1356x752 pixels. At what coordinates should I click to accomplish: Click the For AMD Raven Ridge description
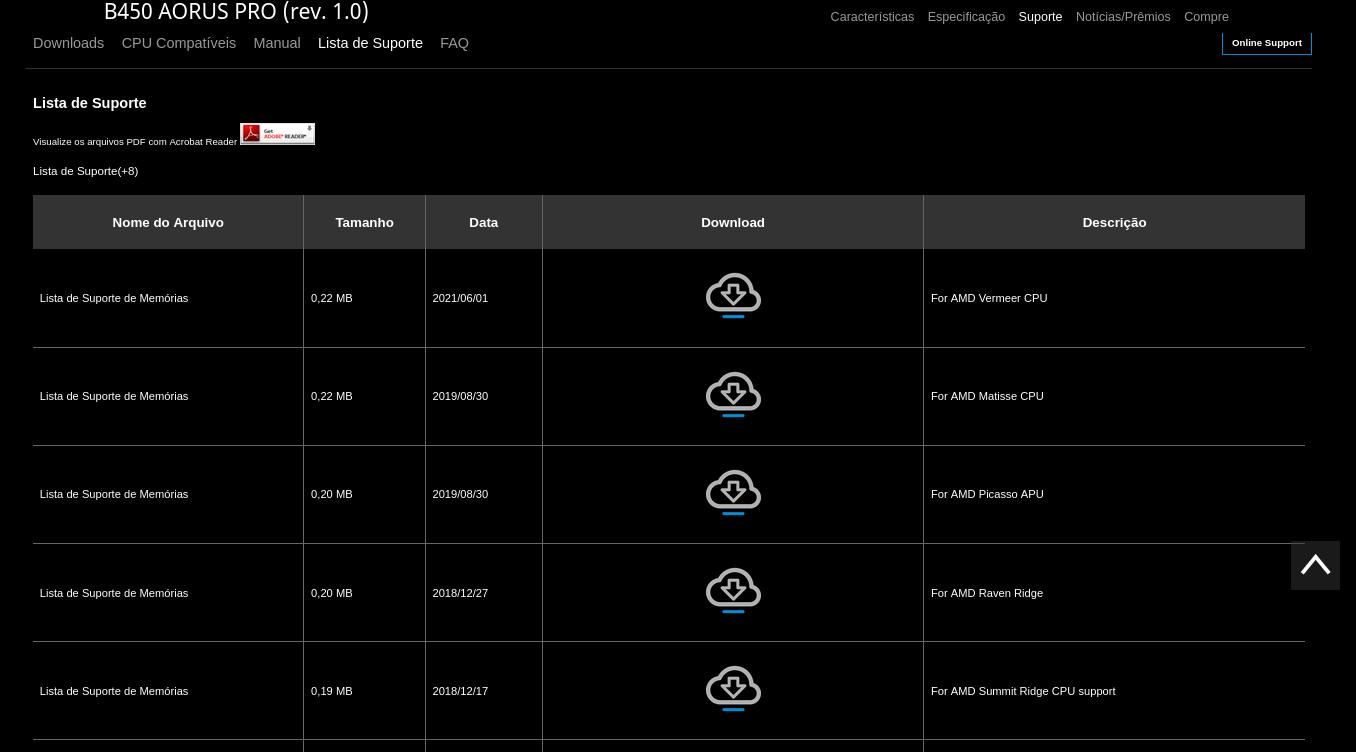(987, 593)
